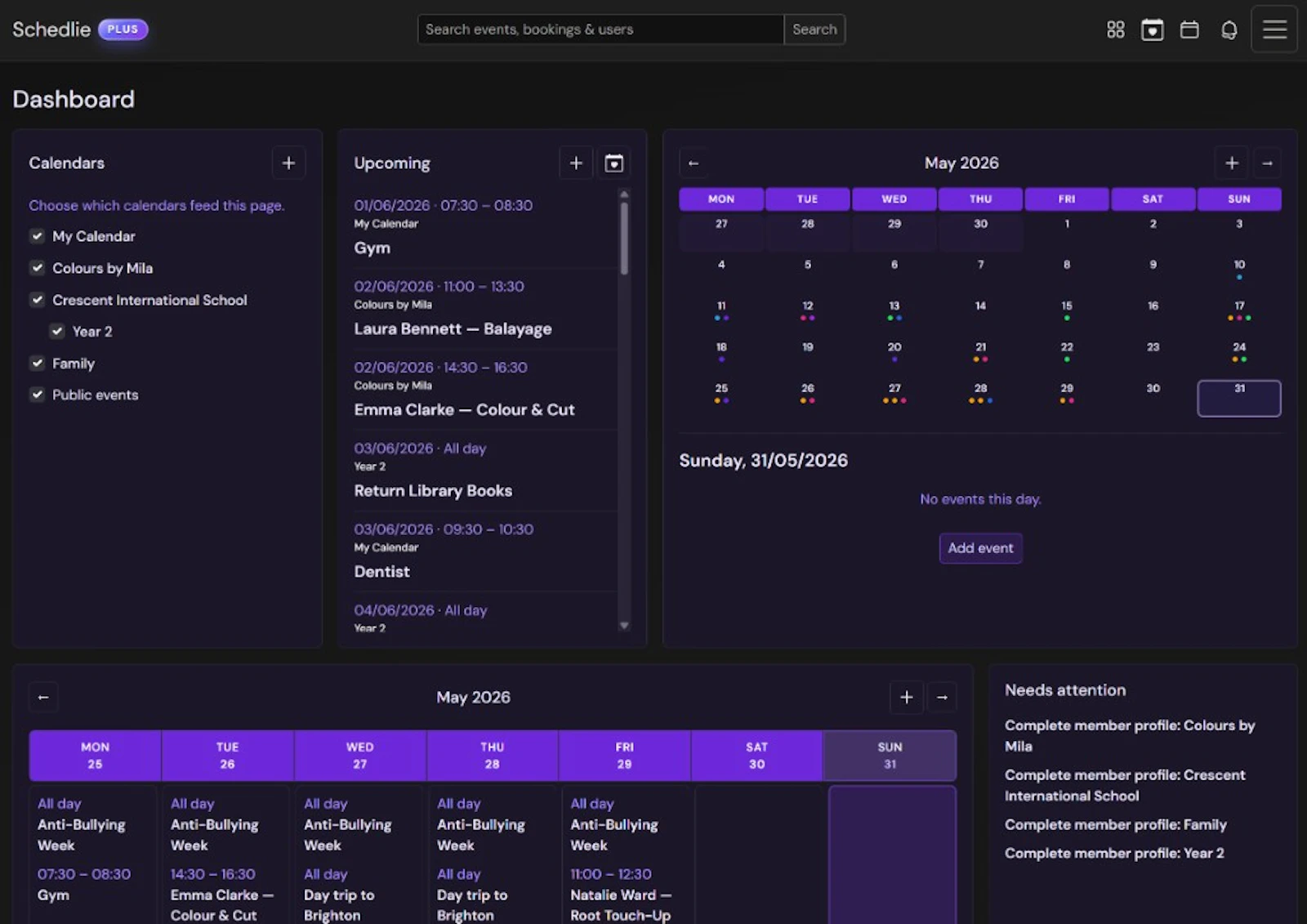This screenshot has width=1307, height=924.
Task: Click the Add event button
Action: pyautogui.click(x=980, y=548)
